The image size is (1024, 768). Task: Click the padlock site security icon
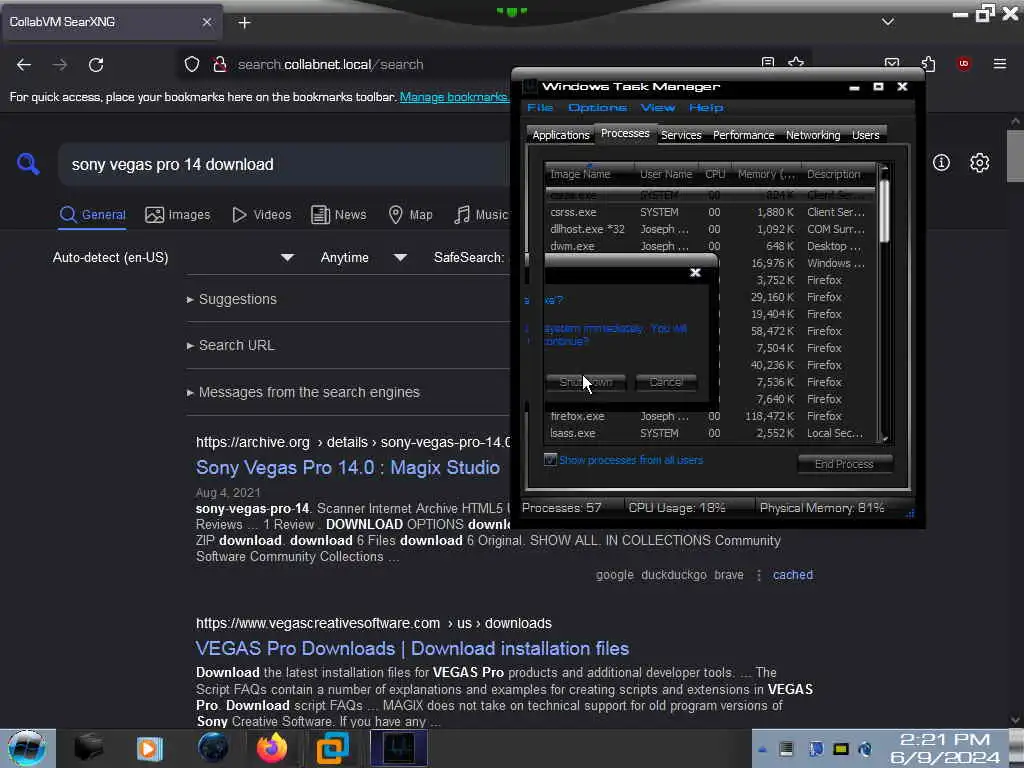point(219,64)
